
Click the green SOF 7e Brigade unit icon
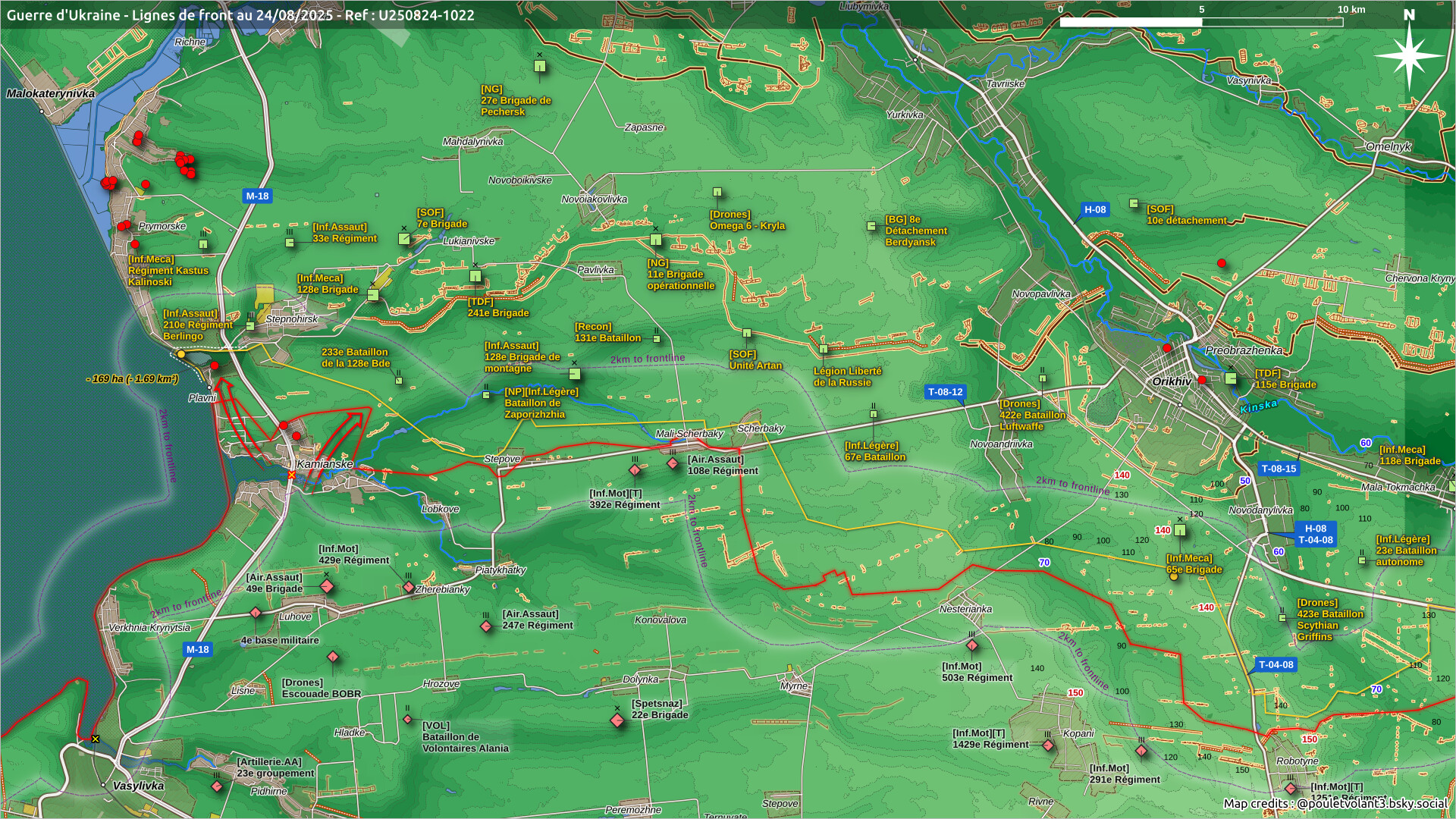pyautogui.click(x=404, y=239)
